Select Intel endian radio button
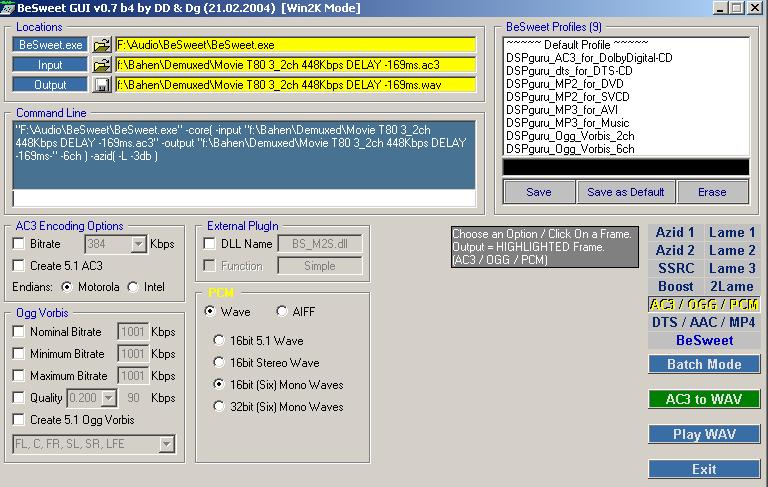The width and height of the screenshot is (768, 487). click(133, 287)
